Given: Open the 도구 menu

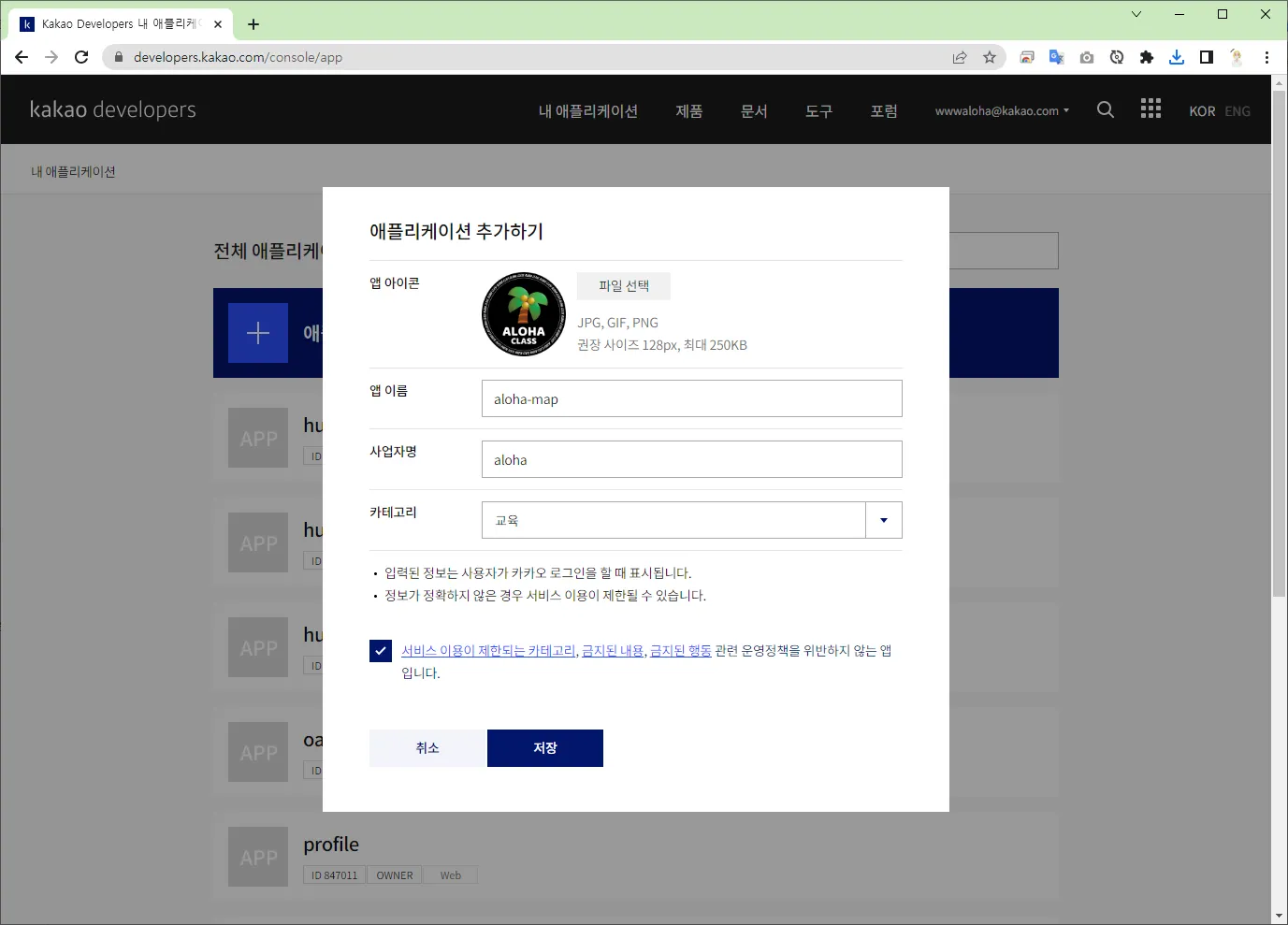Looking at the screenshot, I should point(818,110).
